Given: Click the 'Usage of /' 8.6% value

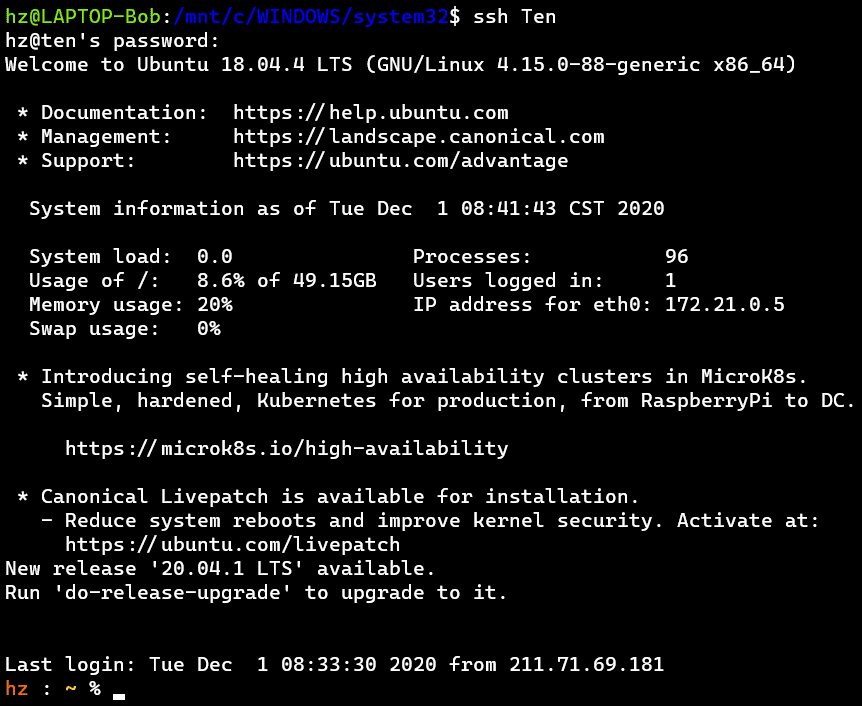Looking at the screenshot, I should (220, 280).
